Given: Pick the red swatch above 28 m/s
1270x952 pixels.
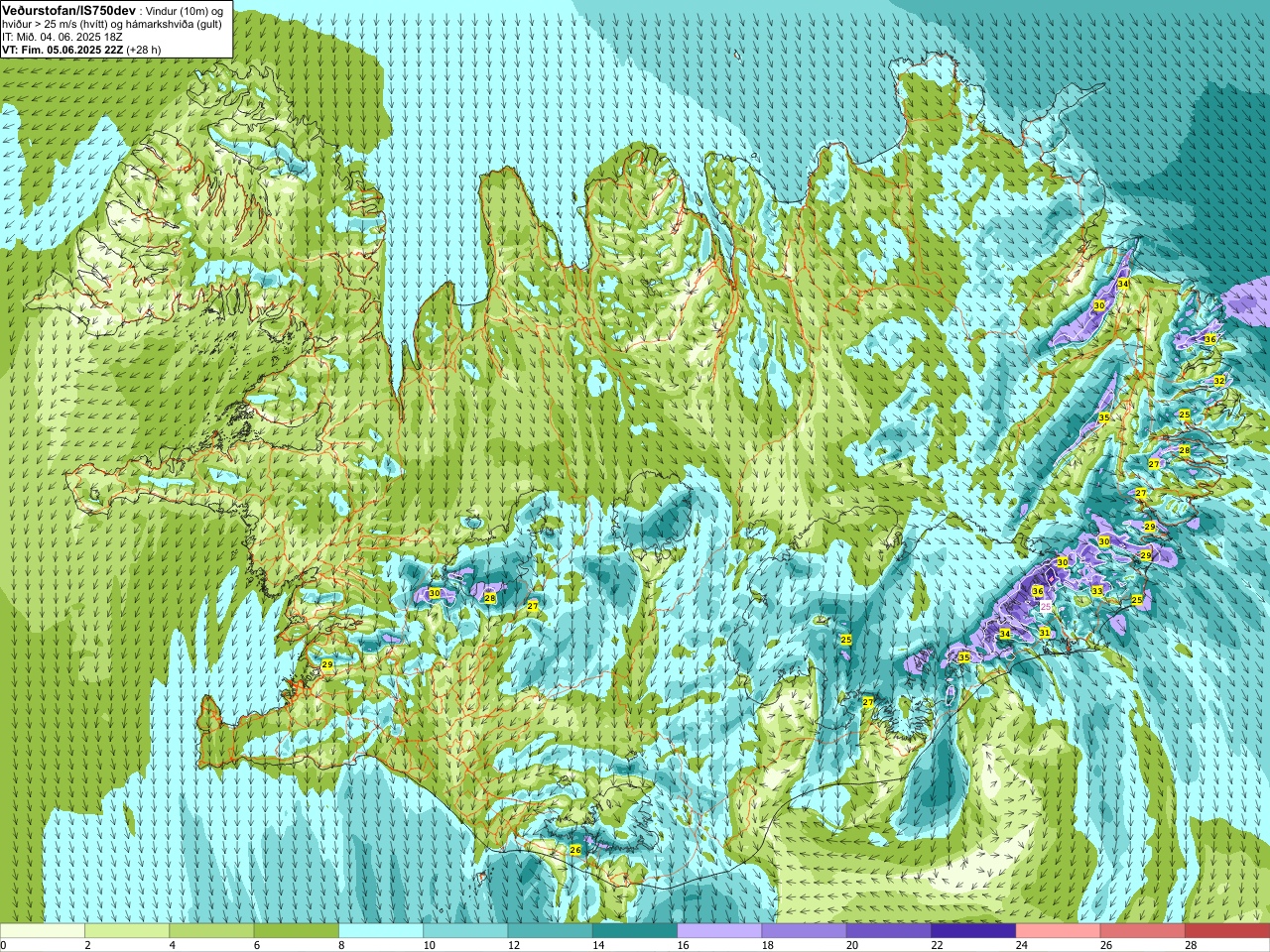Looking at the screenshot, I should tap(1227, 931).
